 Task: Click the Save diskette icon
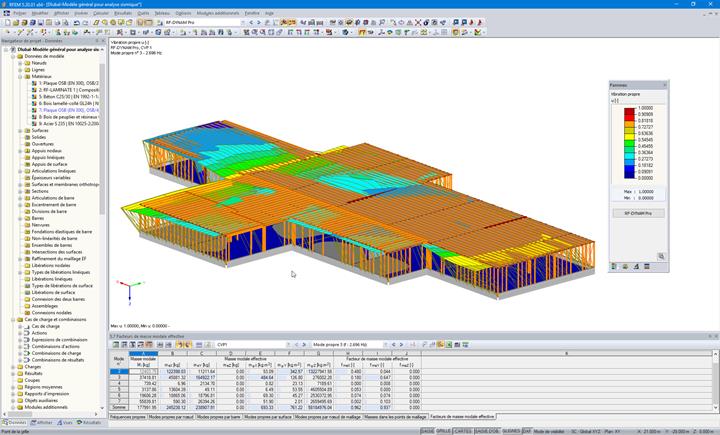coord(40,23)
